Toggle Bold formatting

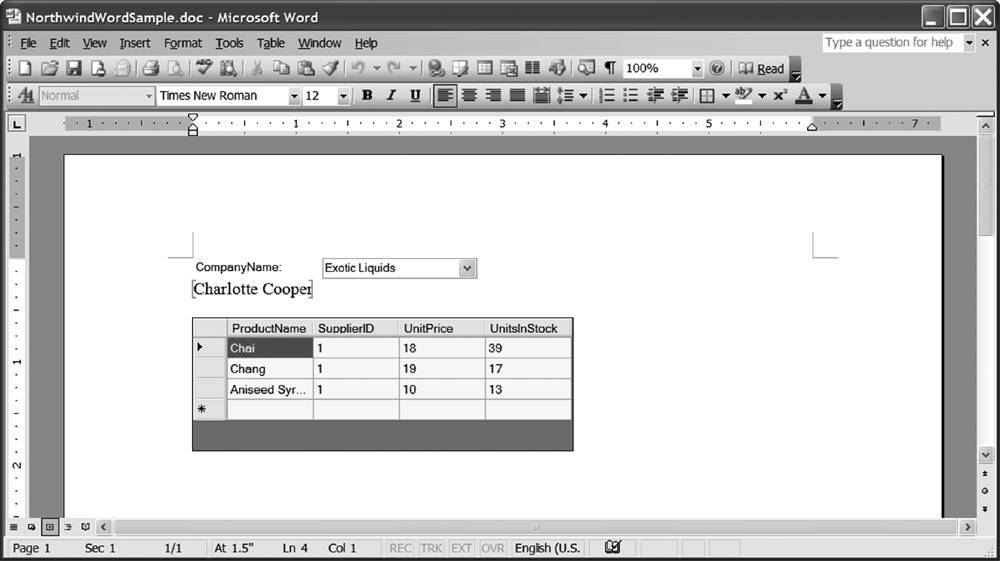tap(367, 96)
